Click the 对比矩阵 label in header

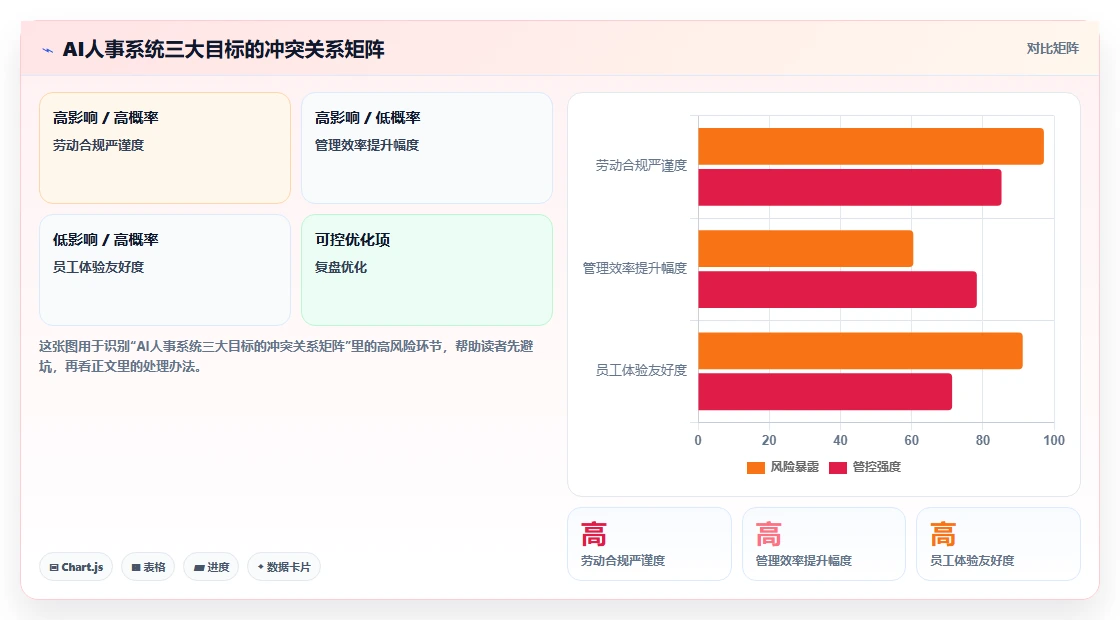[x=1052, y=49]
